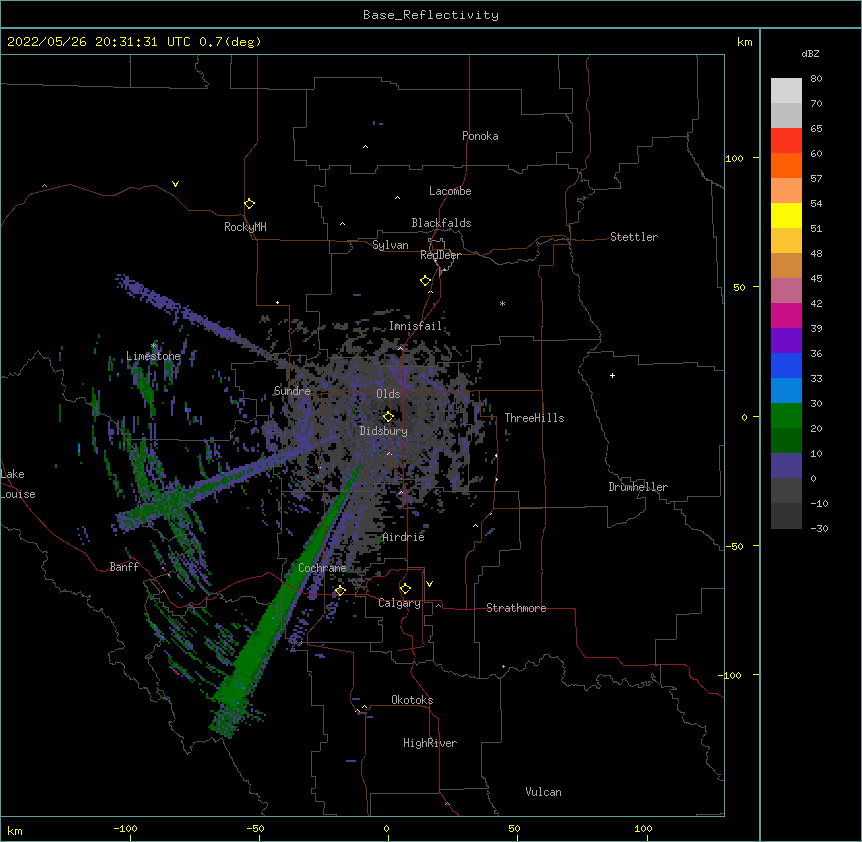Click the dBZ legend heading

(x=810, y=54)
